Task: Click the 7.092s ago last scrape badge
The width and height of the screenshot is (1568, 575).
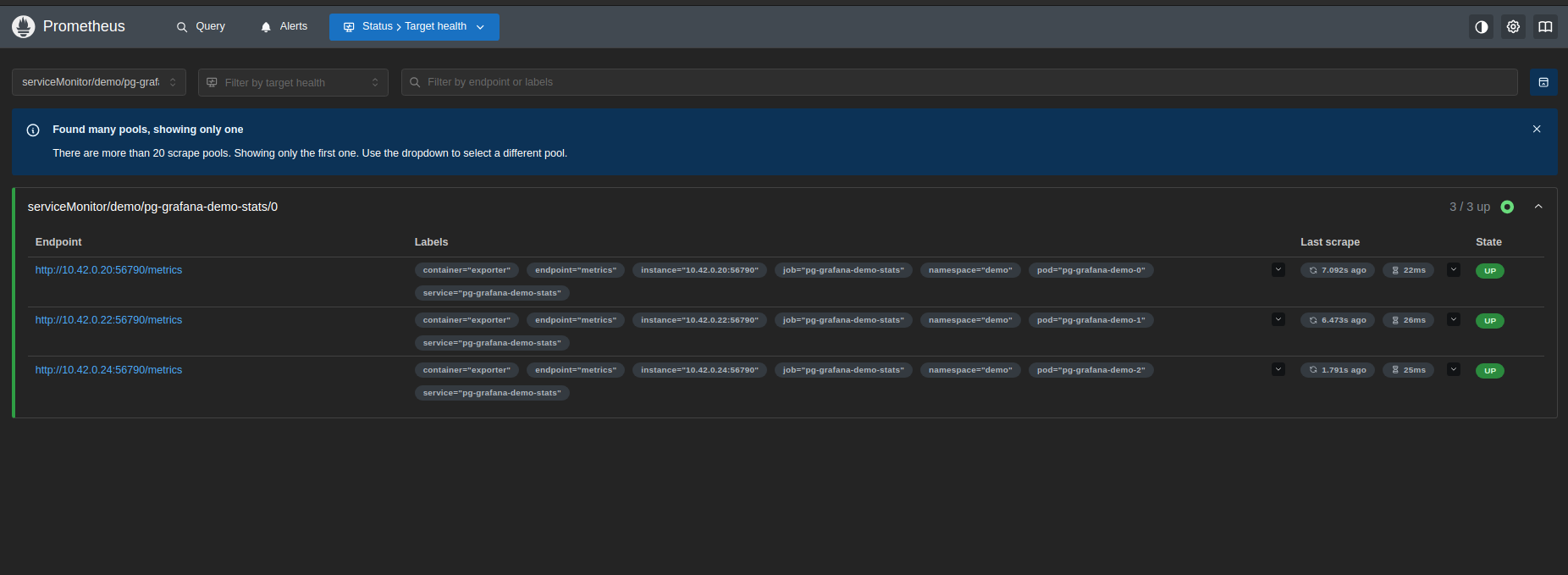Action: point(1338,270)
